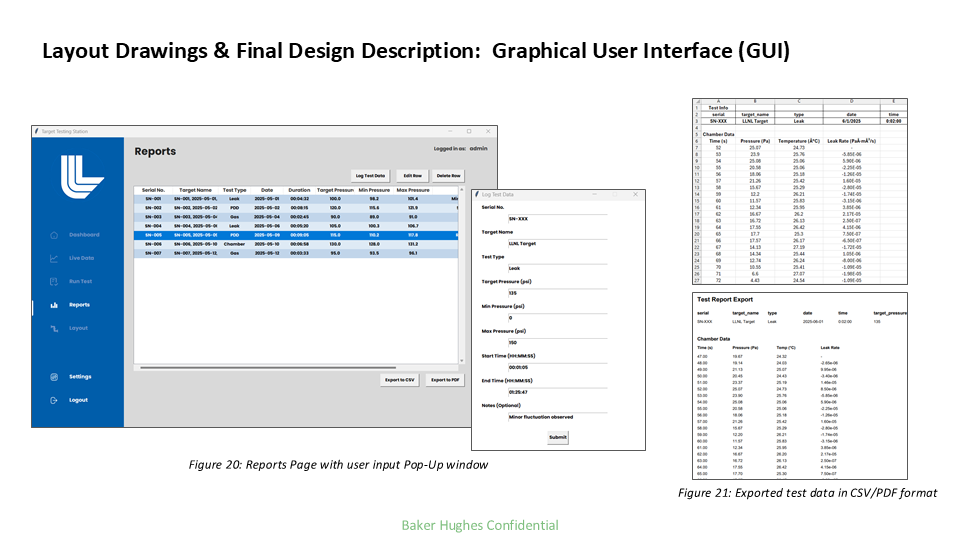Focus the Target Pressure (psi) input field

pyautogui.click(x=557, y=293)
